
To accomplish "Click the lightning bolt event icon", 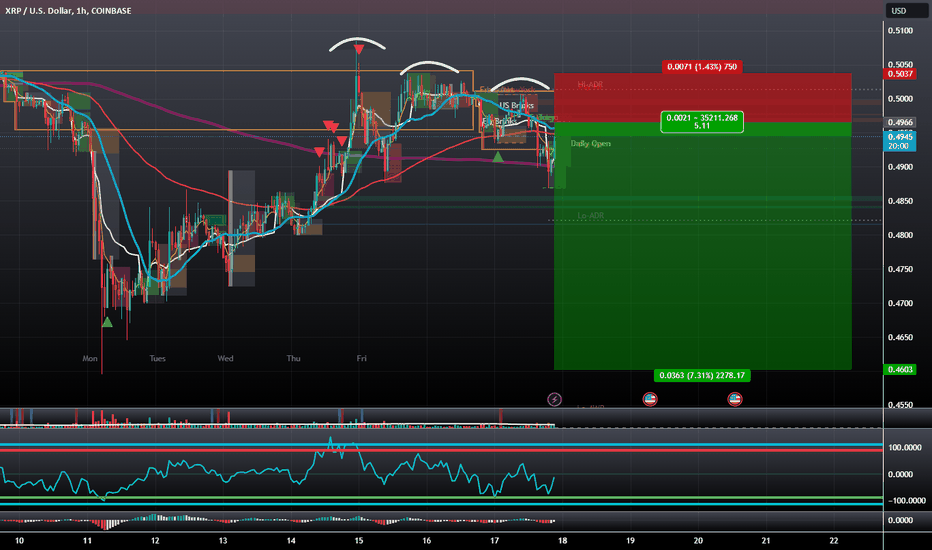I will 554,399.
